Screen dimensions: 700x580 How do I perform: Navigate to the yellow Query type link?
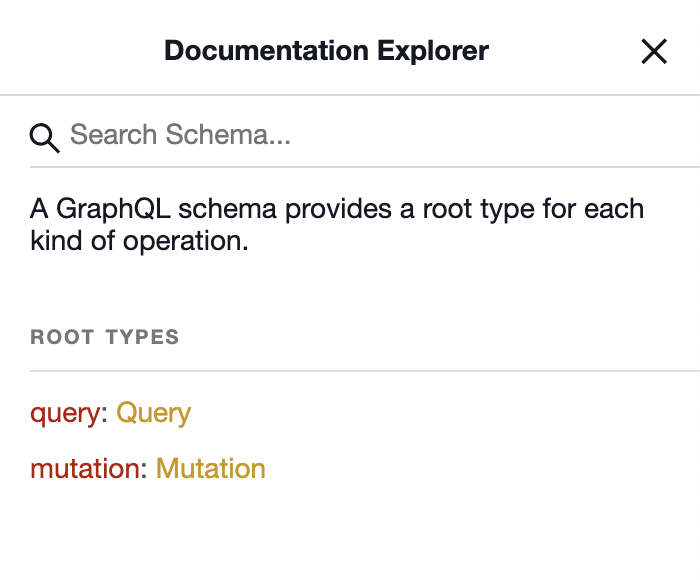pyautogui.click(x=153, y=412)
